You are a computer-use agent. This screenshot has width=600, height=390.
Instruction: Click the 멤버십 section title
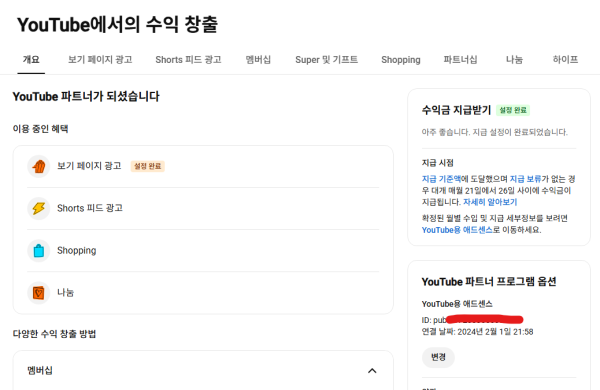click(40, 370)
